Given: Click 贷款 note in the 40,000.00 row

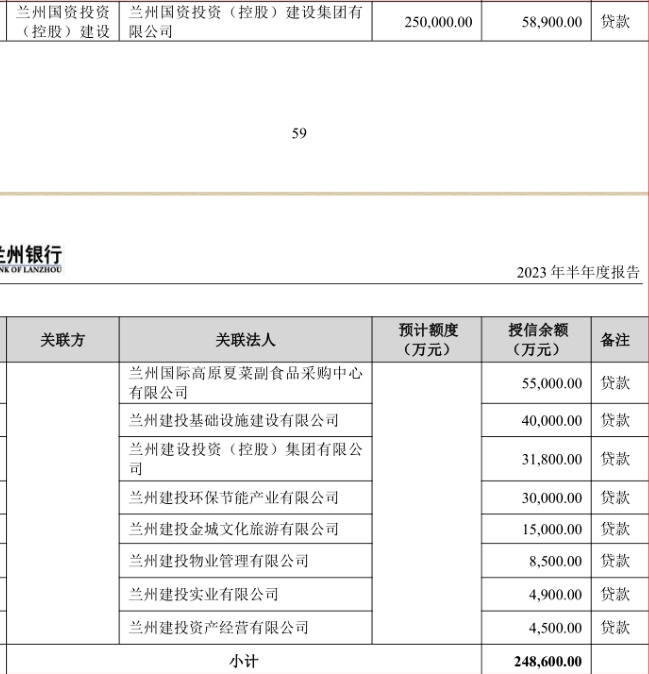Looking at the screenshot, I should (x=615, y=420).
